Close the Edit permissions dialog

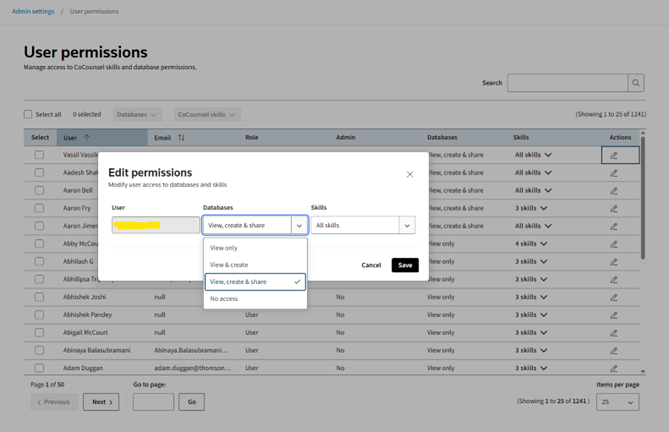pos(409,174)
